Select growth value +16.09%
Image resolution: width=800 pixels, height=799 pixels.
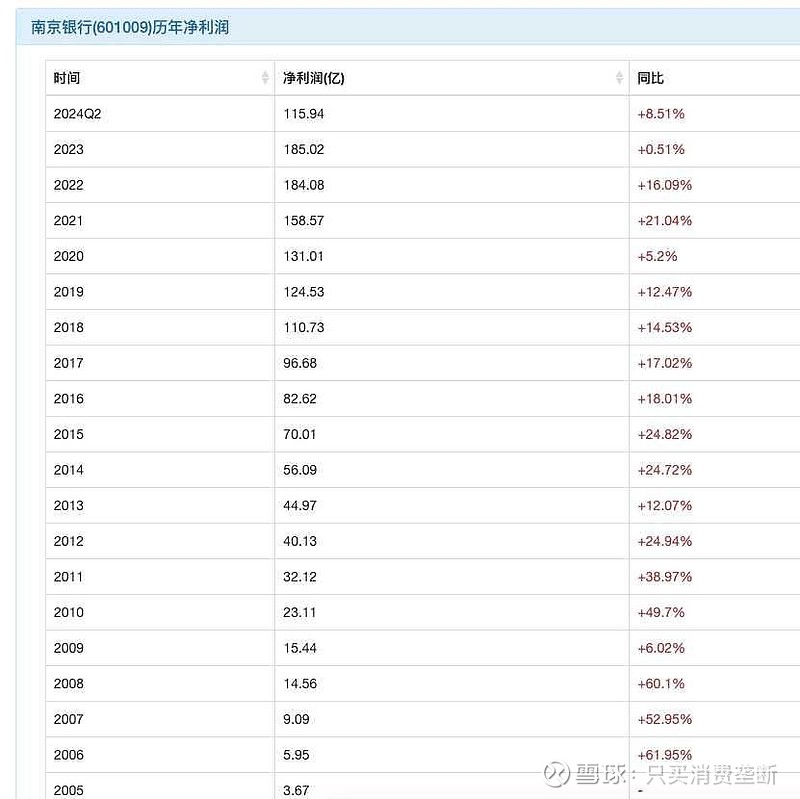[664, 185]
